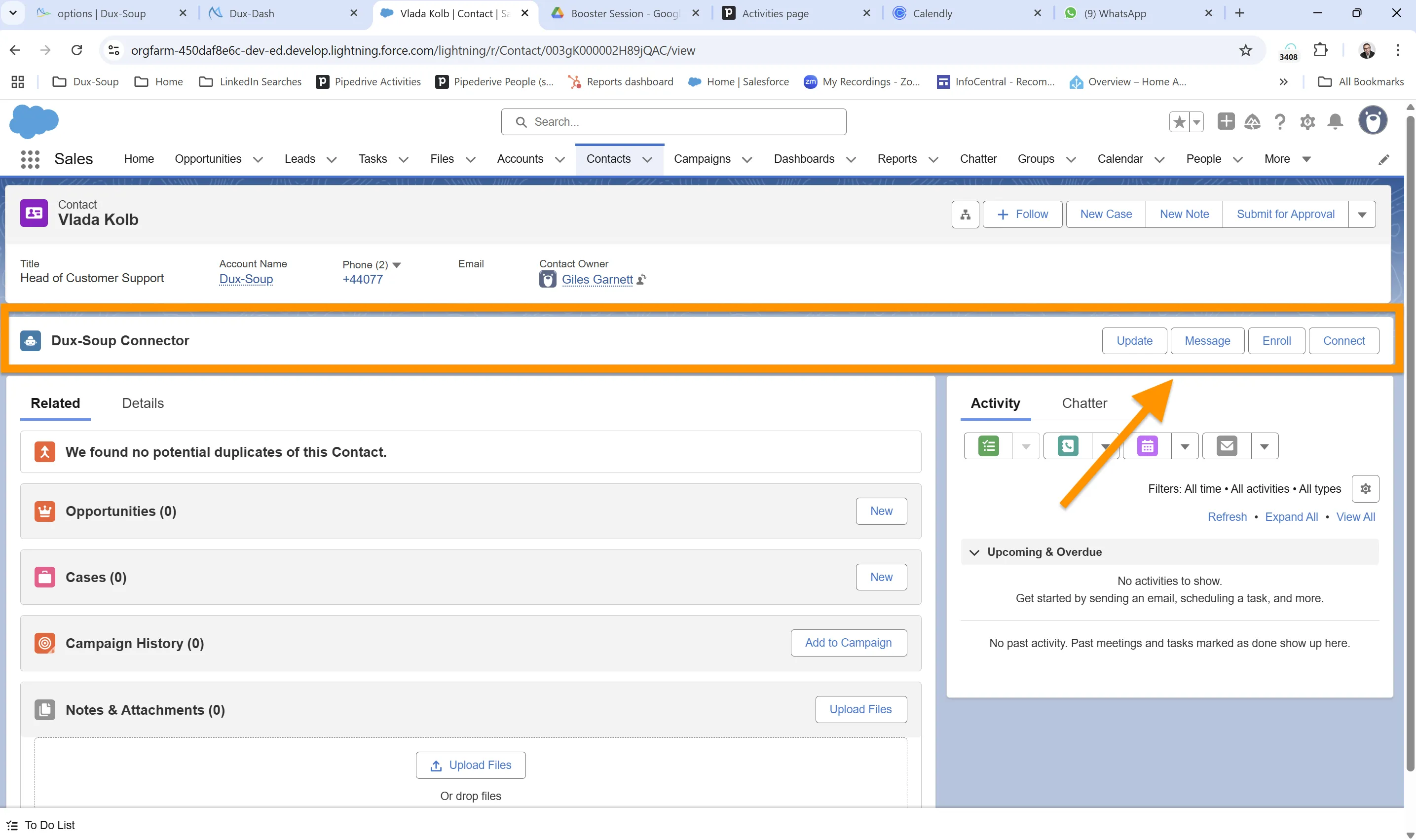Screen dimensions: 1416x840
Task: Switch to the Calendly browser tab
Action: pos(967,13)
